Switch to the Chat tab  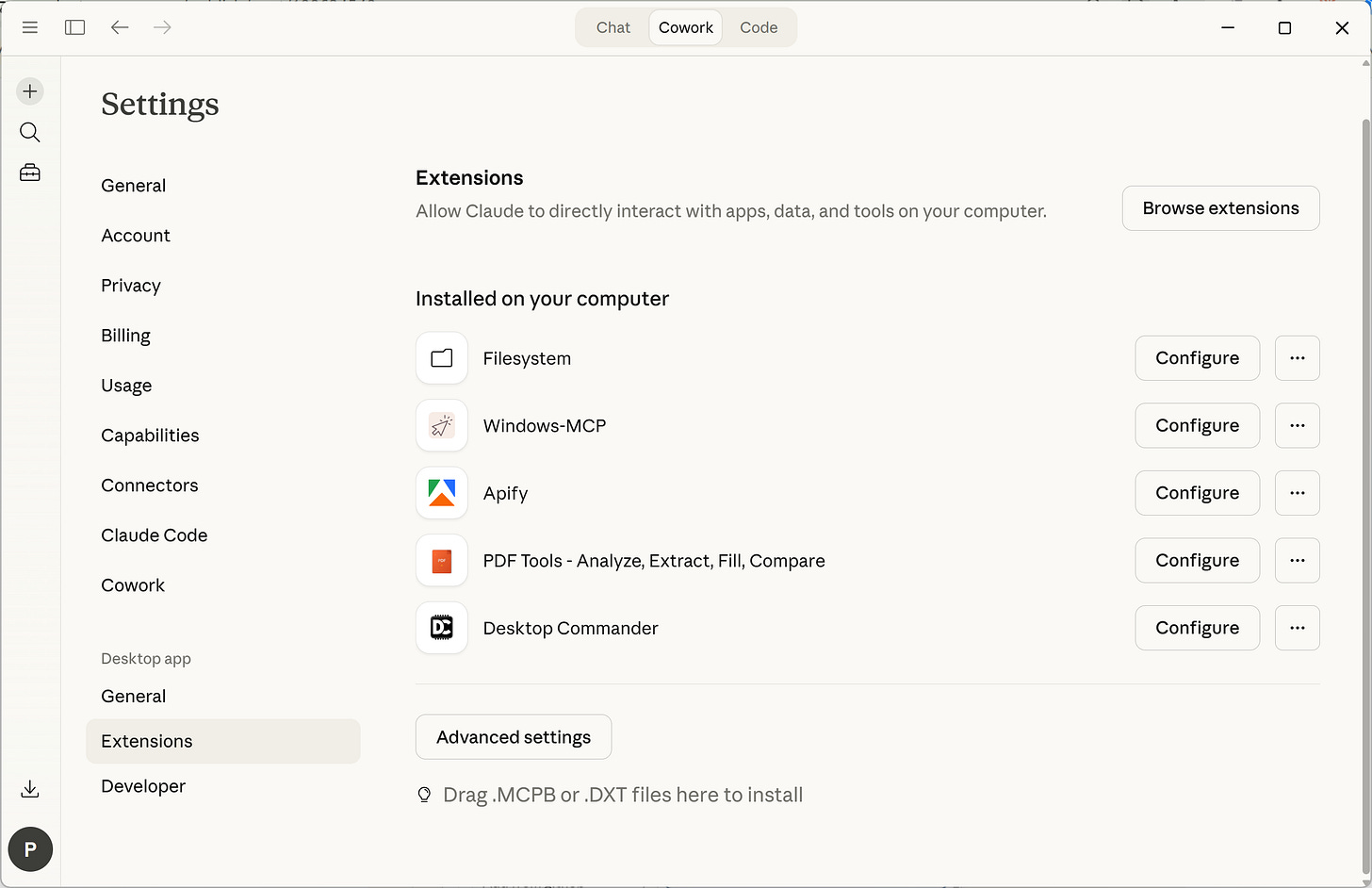(612, 27)
